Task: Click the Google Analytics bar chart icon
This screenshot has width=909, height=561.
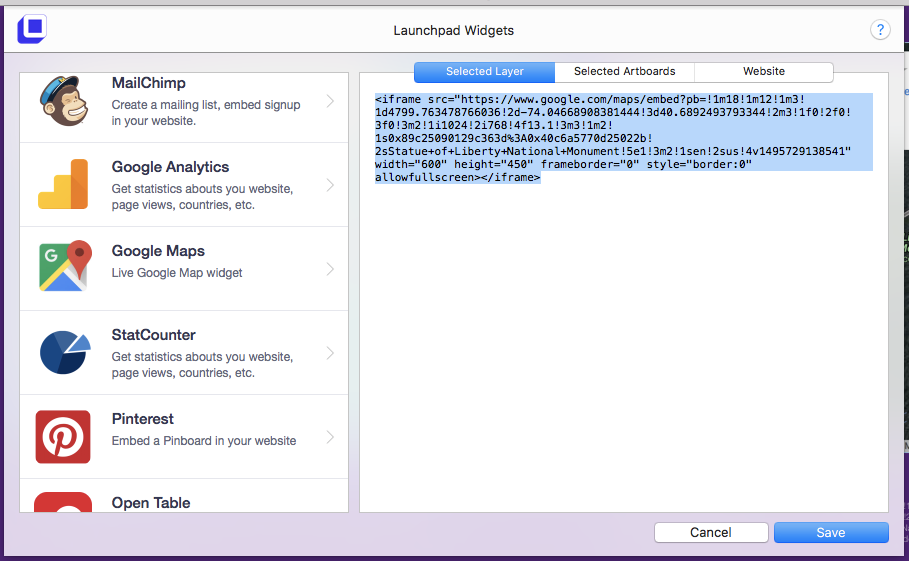Action: [63, 184]
